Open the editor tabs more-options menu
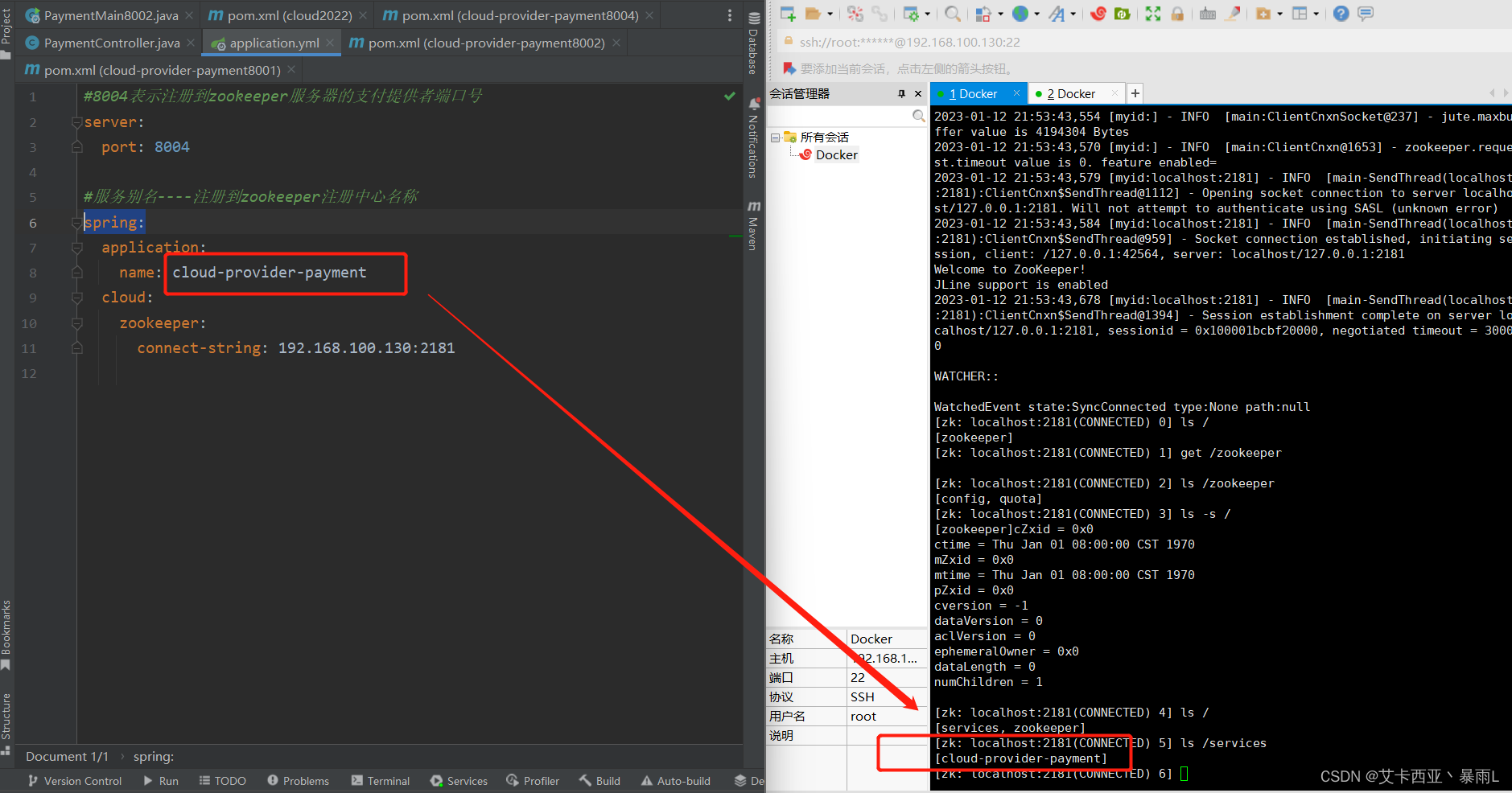Image resolution: width=1512 pixels, height=793 pixels. click(x=730, y=15)
